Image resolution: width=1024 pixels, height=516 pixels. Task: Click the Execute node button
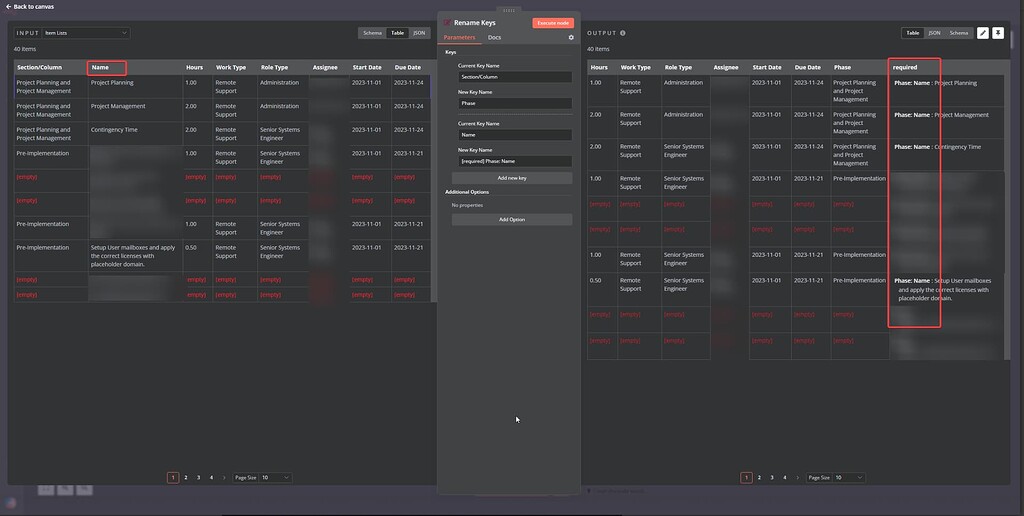coord(552,22)
